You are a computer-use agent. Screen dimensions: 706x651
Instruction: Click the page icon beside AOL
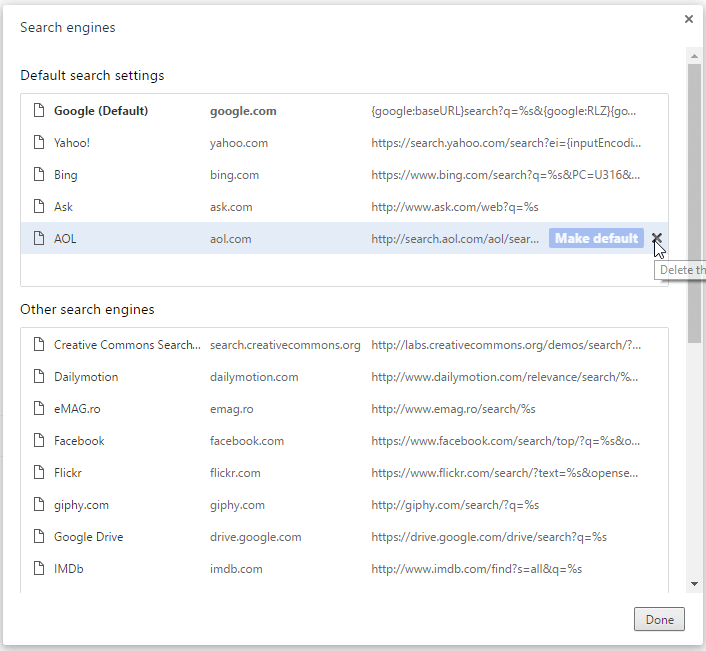coord(39,238)
